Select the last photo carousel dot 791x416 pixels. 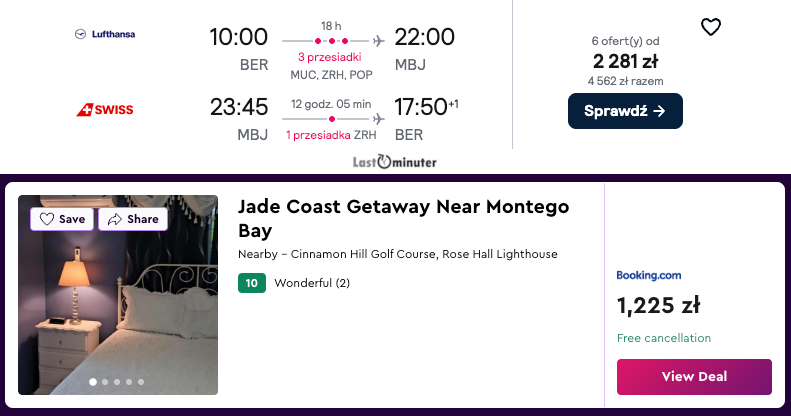(141, 382)
